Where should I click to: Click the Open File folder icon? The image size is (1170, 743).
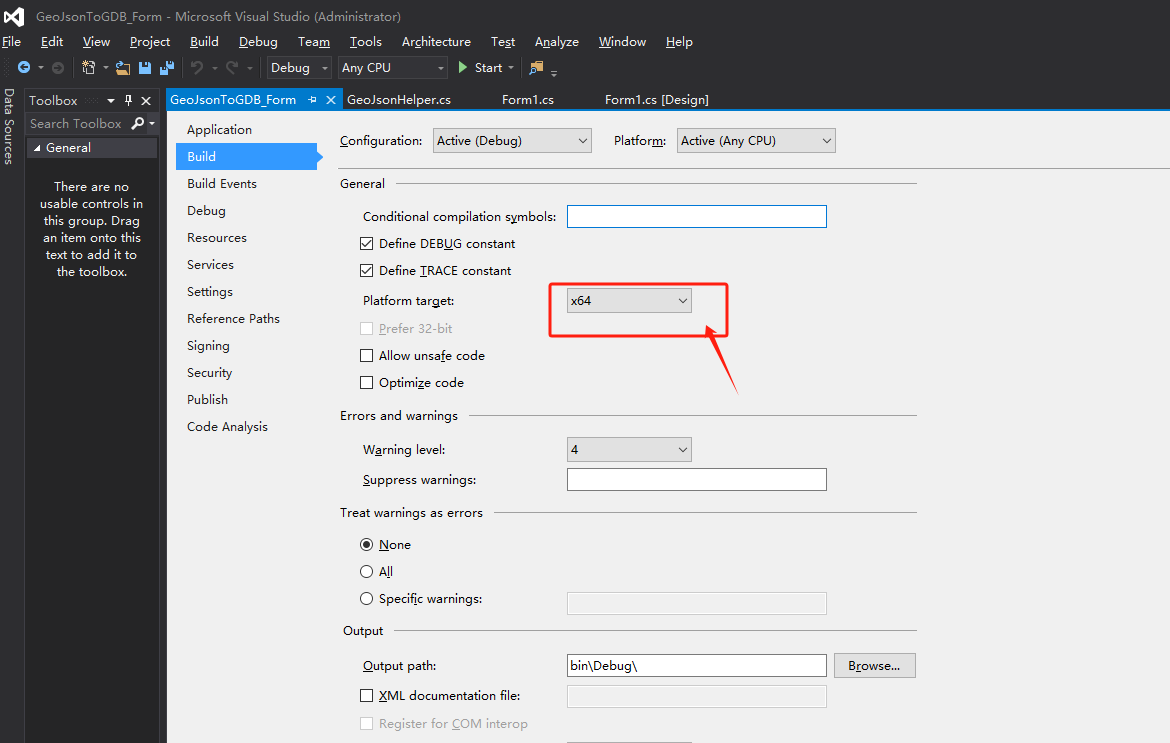(x=123, y=68)
